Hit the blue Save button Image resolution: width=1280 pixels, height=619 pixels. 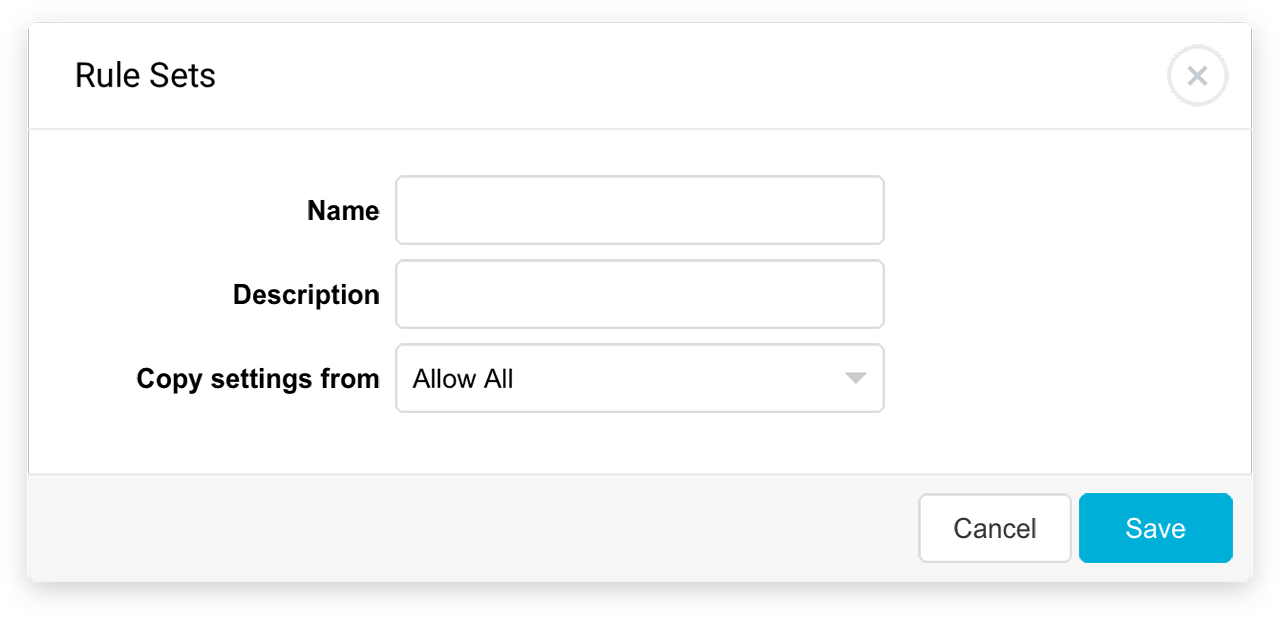click(1155, 528)
